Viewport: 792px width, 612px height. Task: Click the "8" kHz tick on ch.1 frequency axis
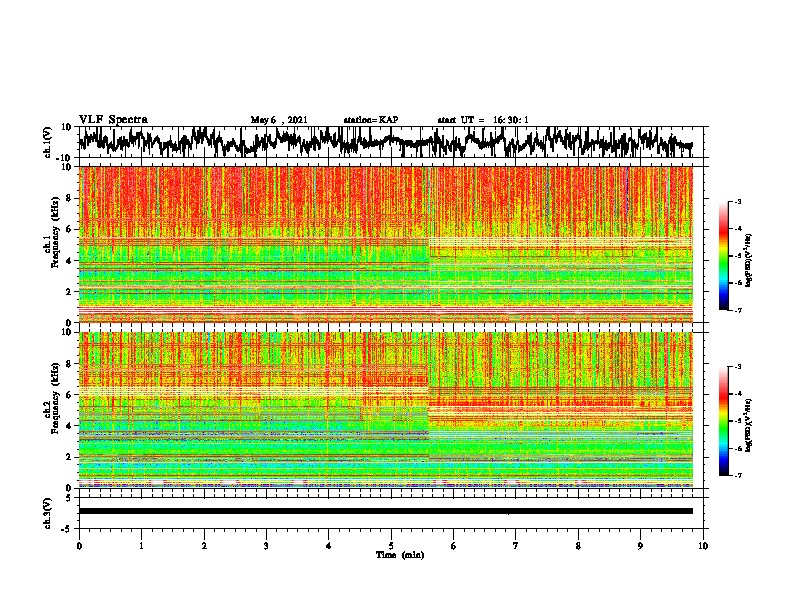(69, 198)
